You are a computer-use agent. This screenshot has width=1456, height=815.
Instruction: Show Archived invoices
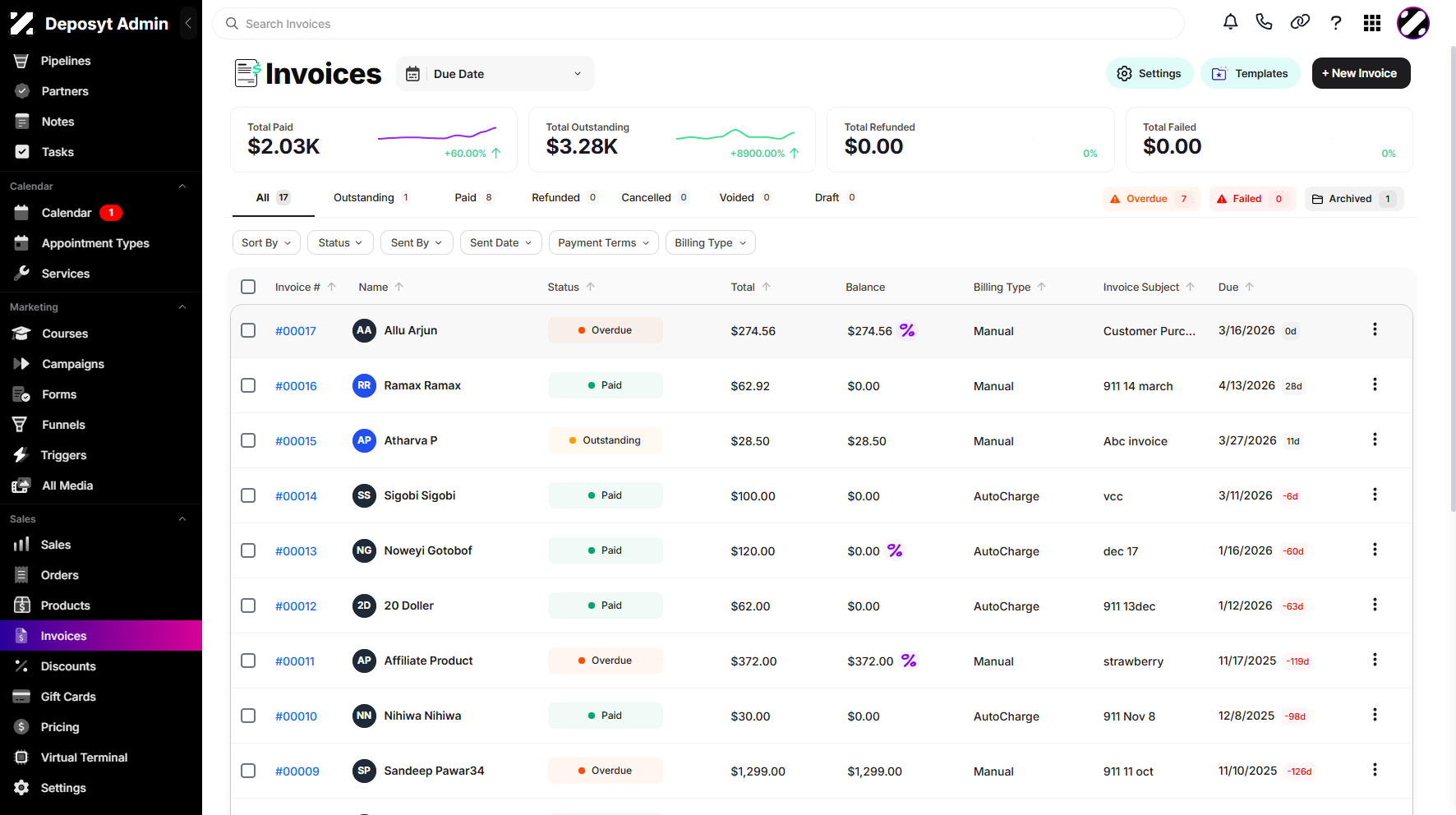(1354, 199)
